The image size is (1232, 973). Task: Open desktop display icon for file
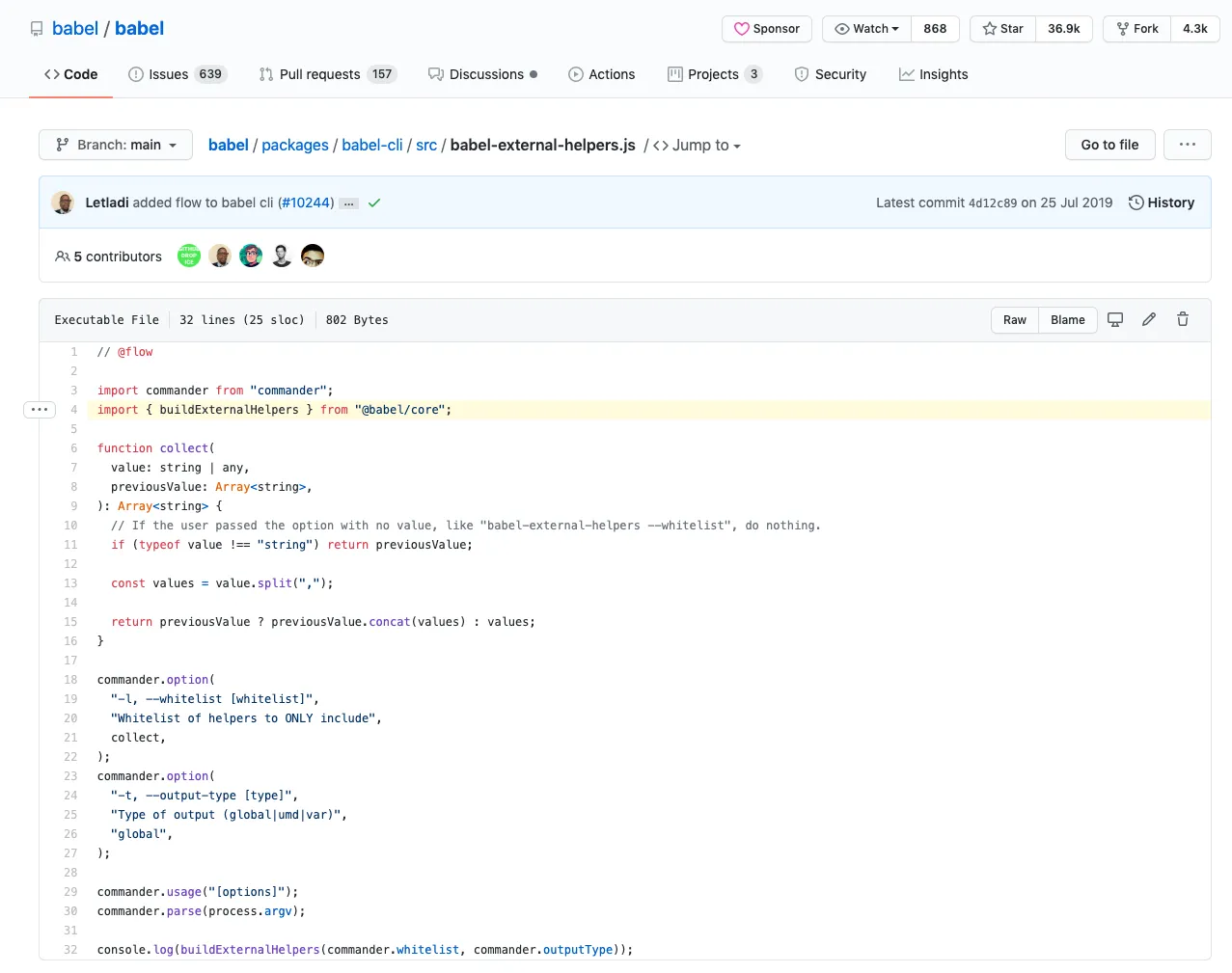(x=1115, y=319)
